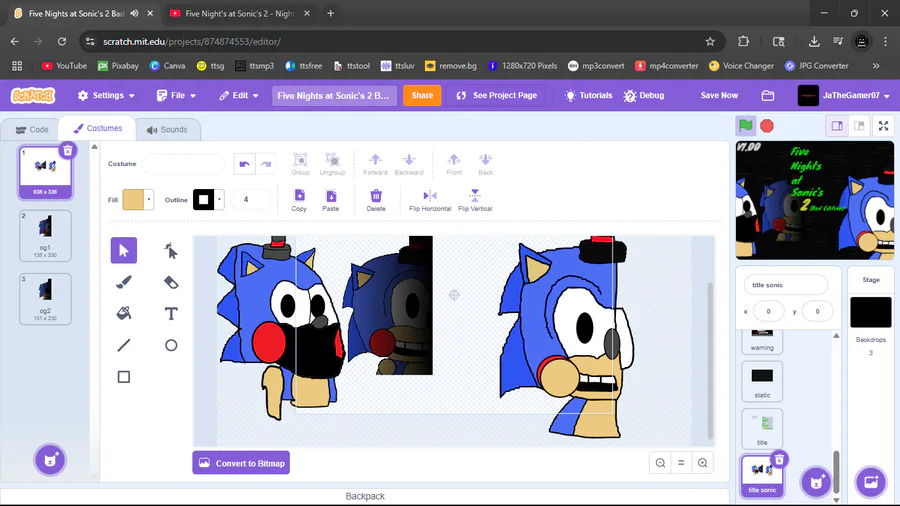Click the Delete trash icon
Image resolution: width=900 pixels, height=506 pixels.
[x=376, y=200]
